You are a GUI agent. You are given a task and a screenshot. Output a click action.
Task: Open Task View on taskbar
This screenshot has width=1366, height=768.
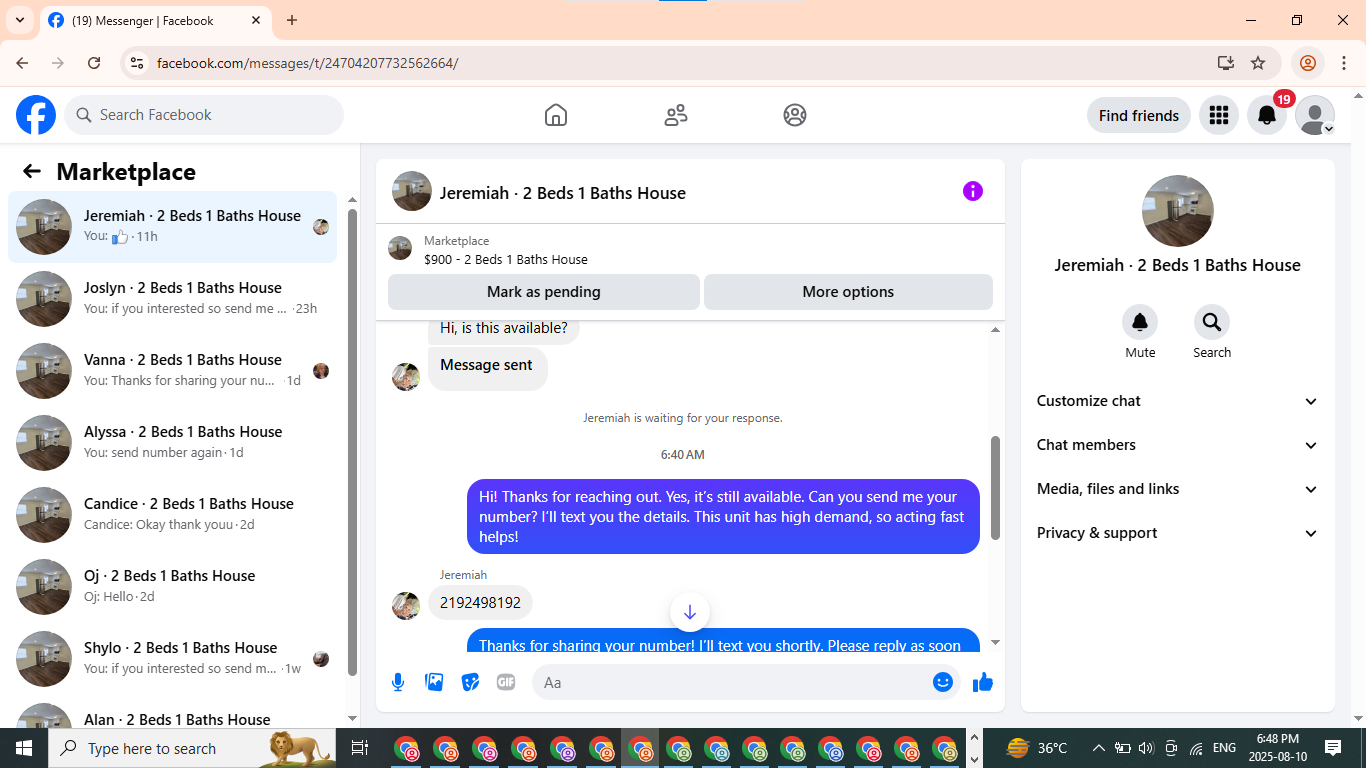360,748
